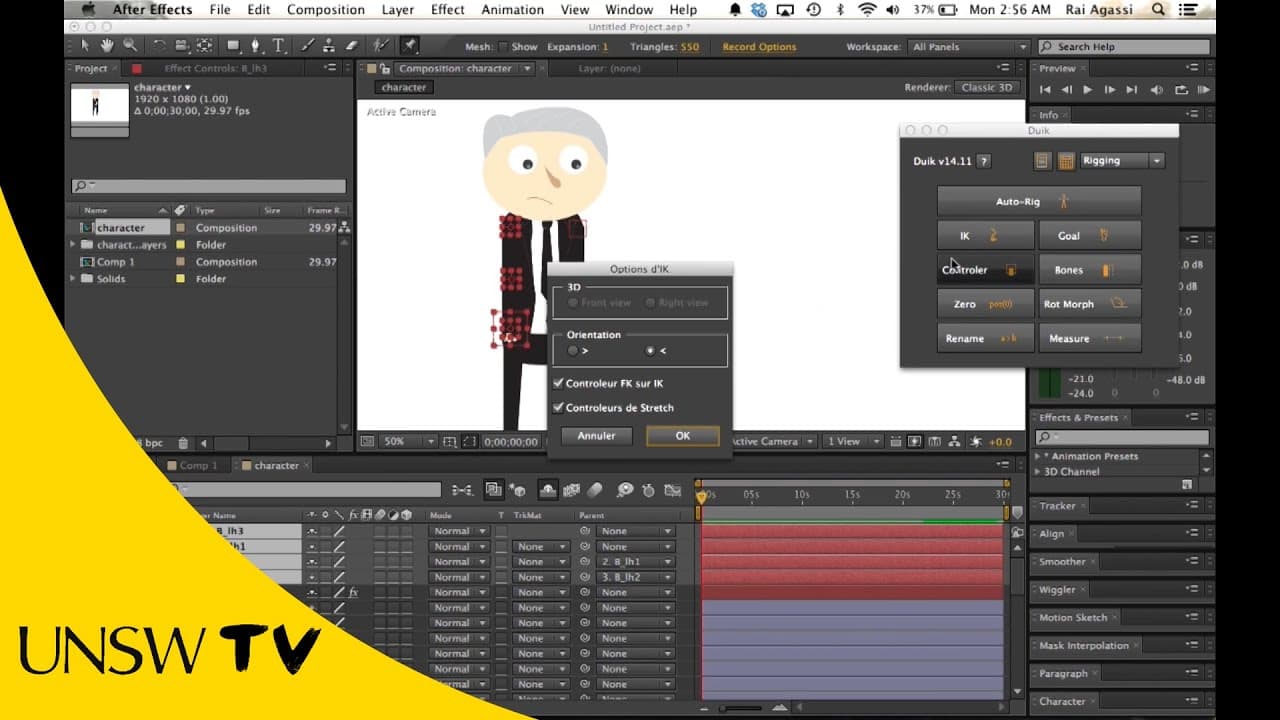Image resolution: width=1280 pixels, height=720 pixels.
Task: Select the Eraser tool
Action: pyautogui.click(x=351, y=46)
